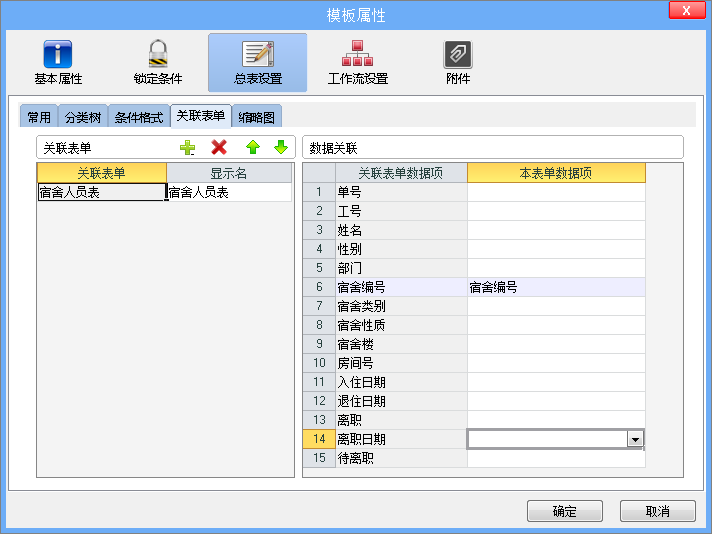Click row number 15 header

tap(319, 458)
